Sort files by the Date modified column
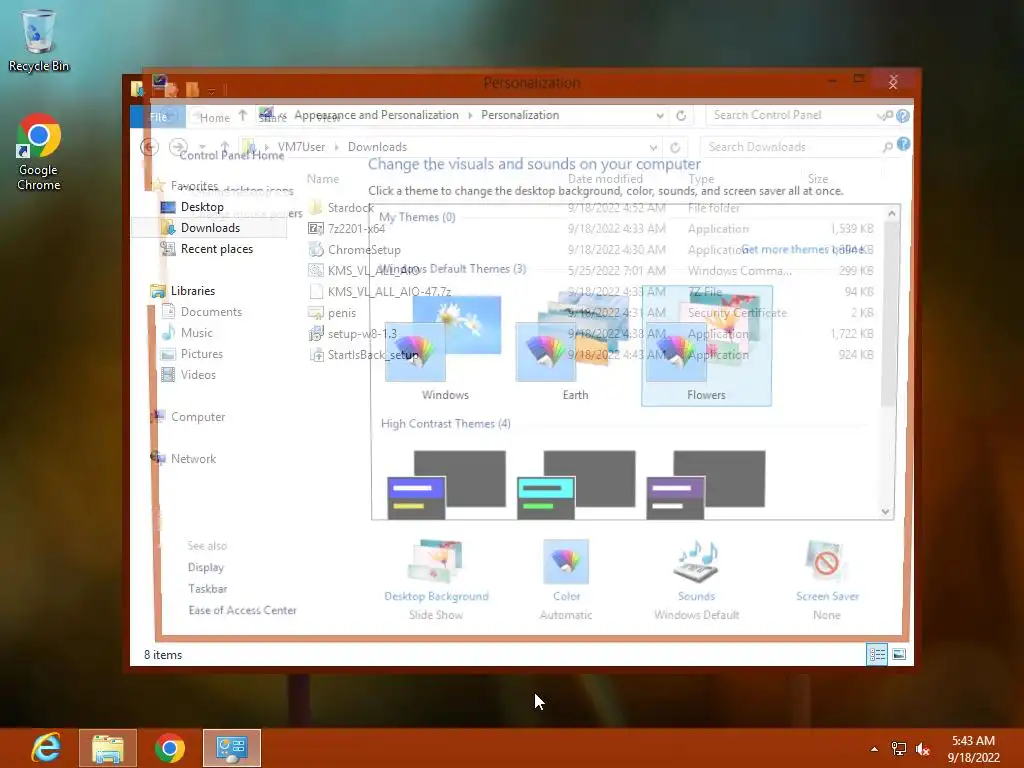 (x=605, y=179)
